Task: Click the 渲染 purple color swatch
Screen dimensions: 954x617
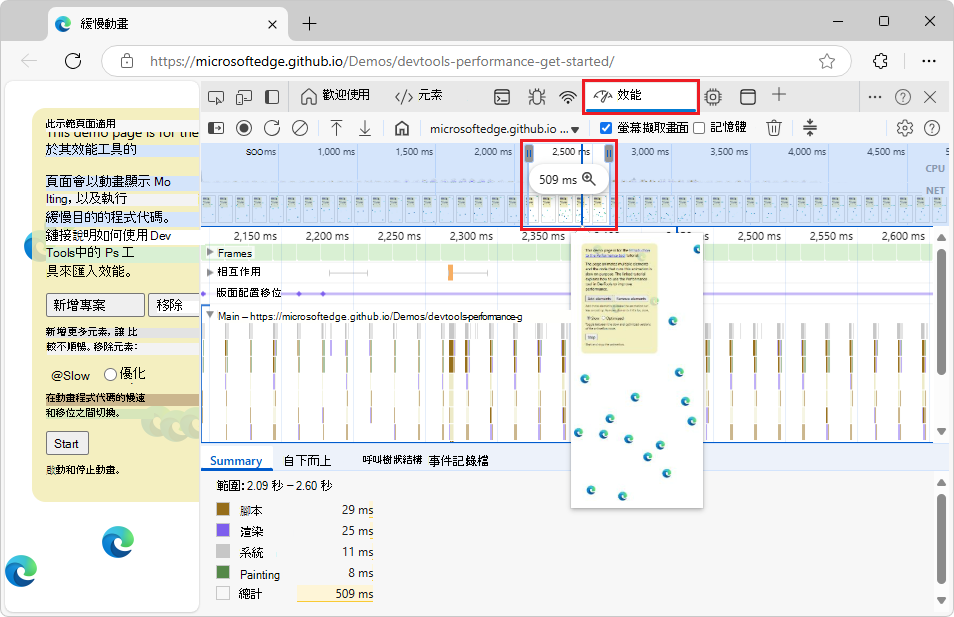Action: pyautogui.click(x=223, y=530)
